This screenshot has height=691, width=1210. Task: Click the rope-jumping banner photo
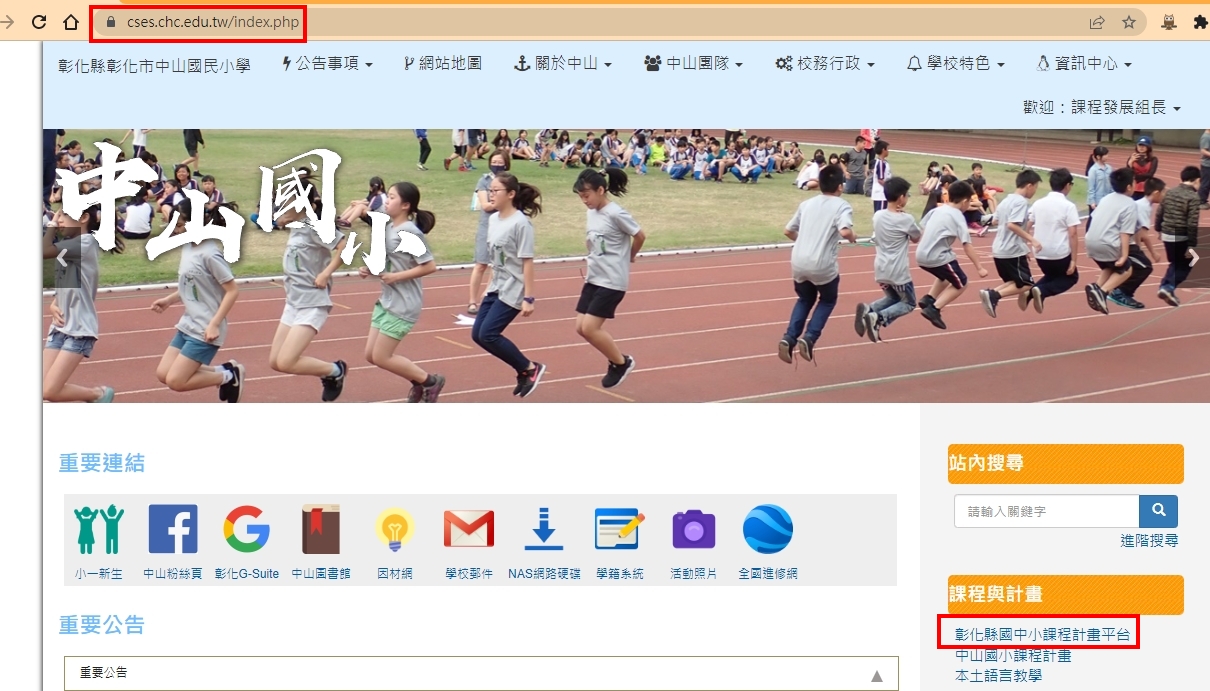(626, 266)
